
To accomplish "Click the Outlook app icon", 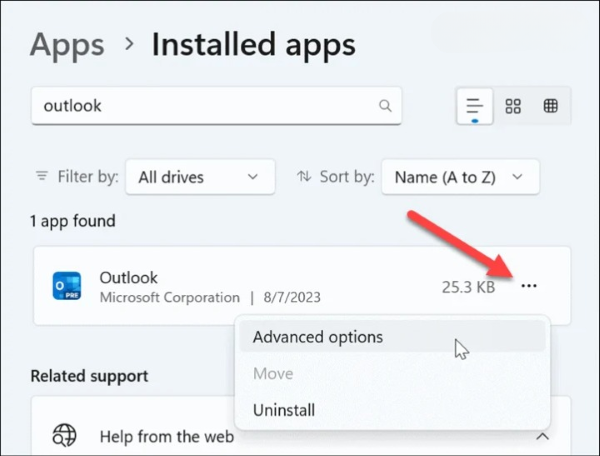I will [x=67, y=286].
